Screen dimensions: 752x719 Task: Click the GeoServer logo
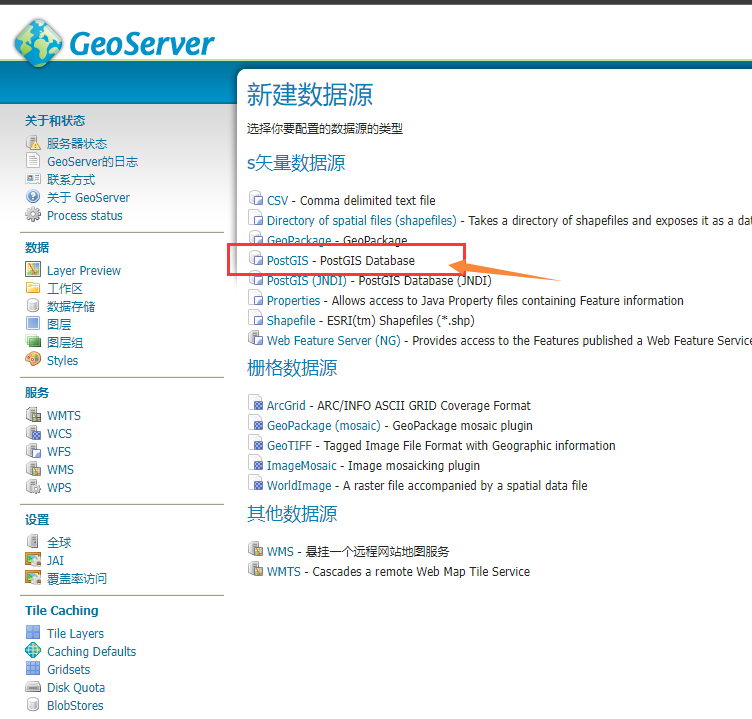pyautogui.click(x=114, y=43)
